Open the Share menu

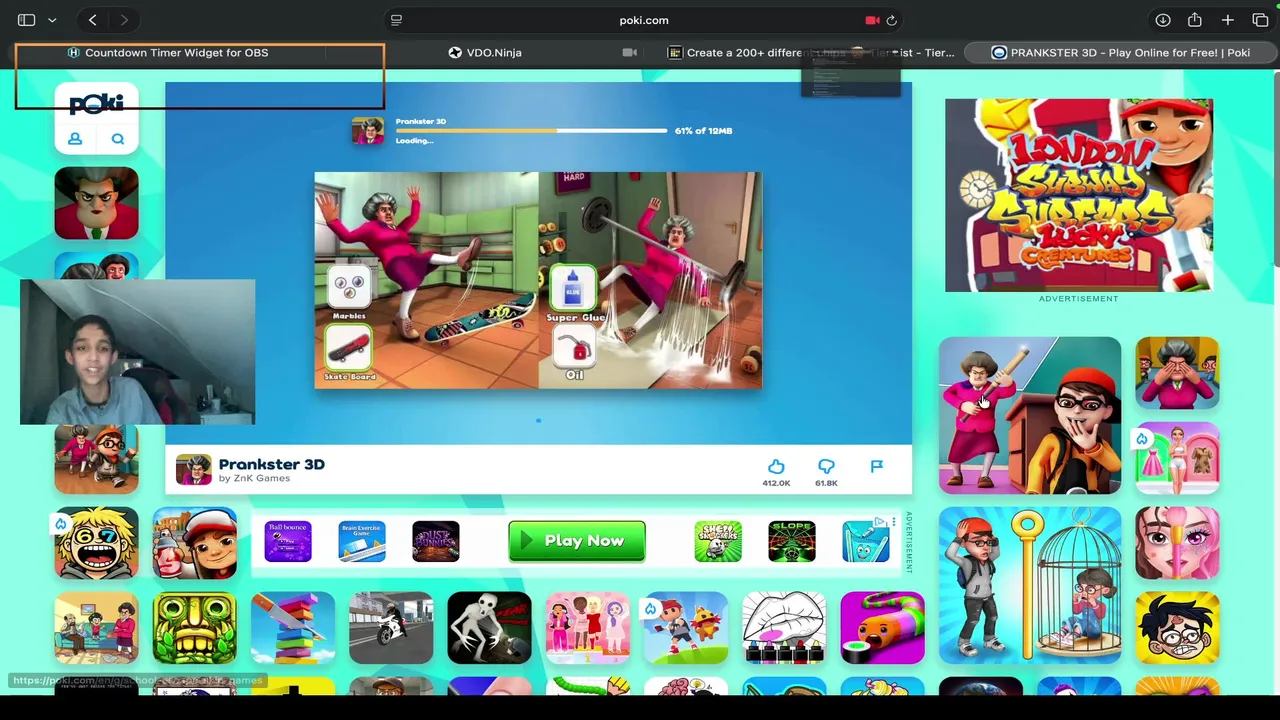pos(1195,20)
